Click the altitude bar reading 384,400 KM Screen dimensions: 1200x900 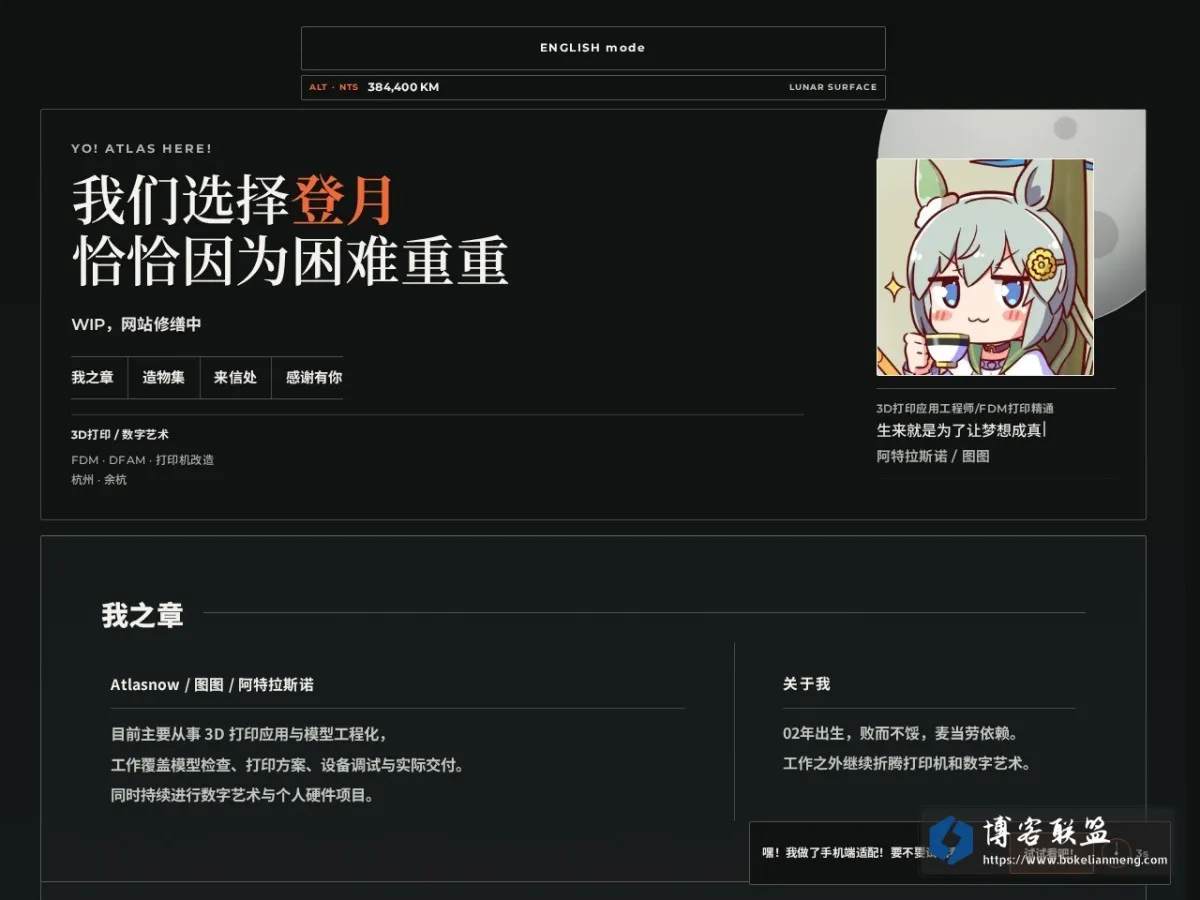593,87
